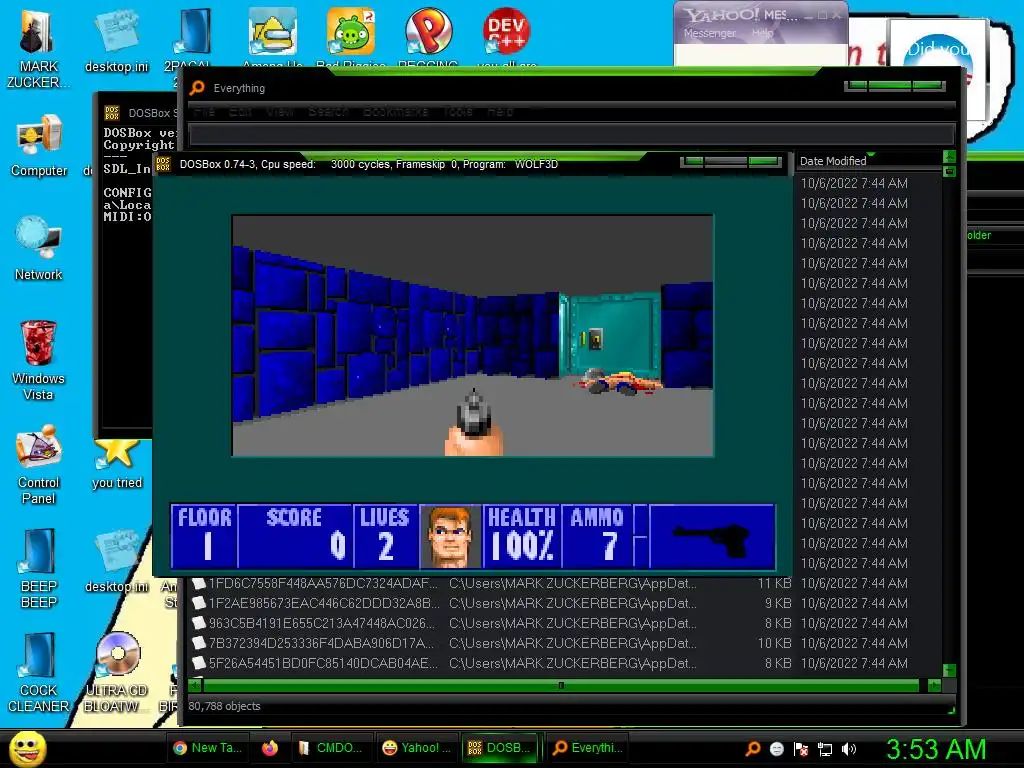Open the Edit menu in Everything

240,112
